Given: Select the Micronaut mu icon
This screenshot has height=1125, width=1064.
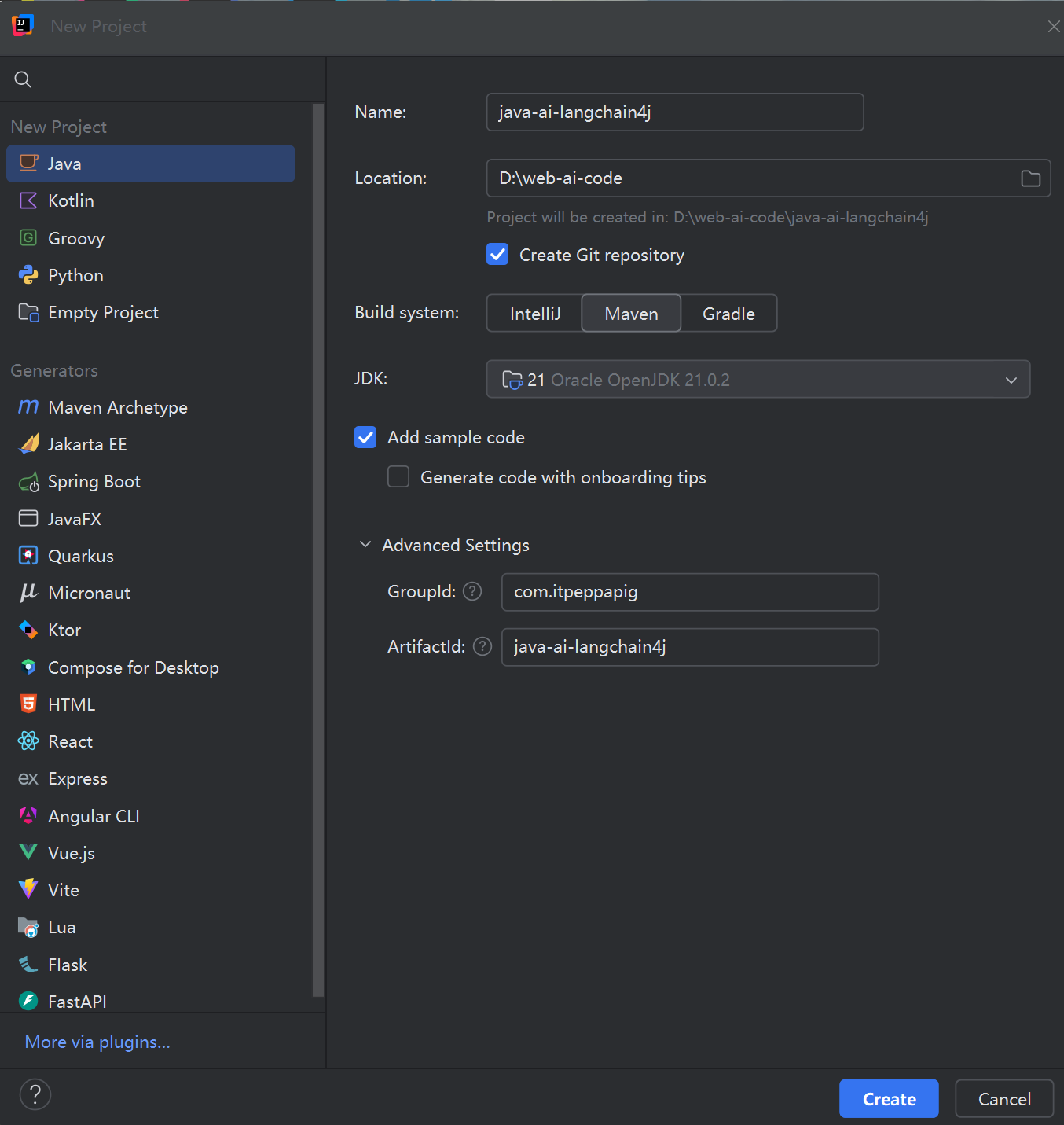Looking at the screenshot, I should coord(28,592).
